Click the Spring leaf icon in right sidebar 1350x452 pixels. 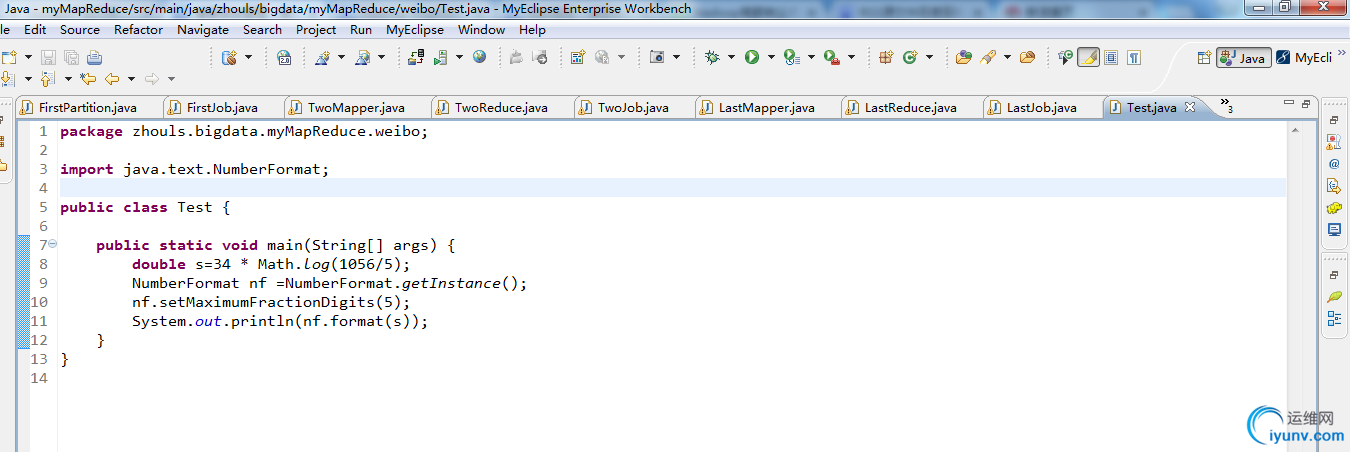pos(1333,297)
